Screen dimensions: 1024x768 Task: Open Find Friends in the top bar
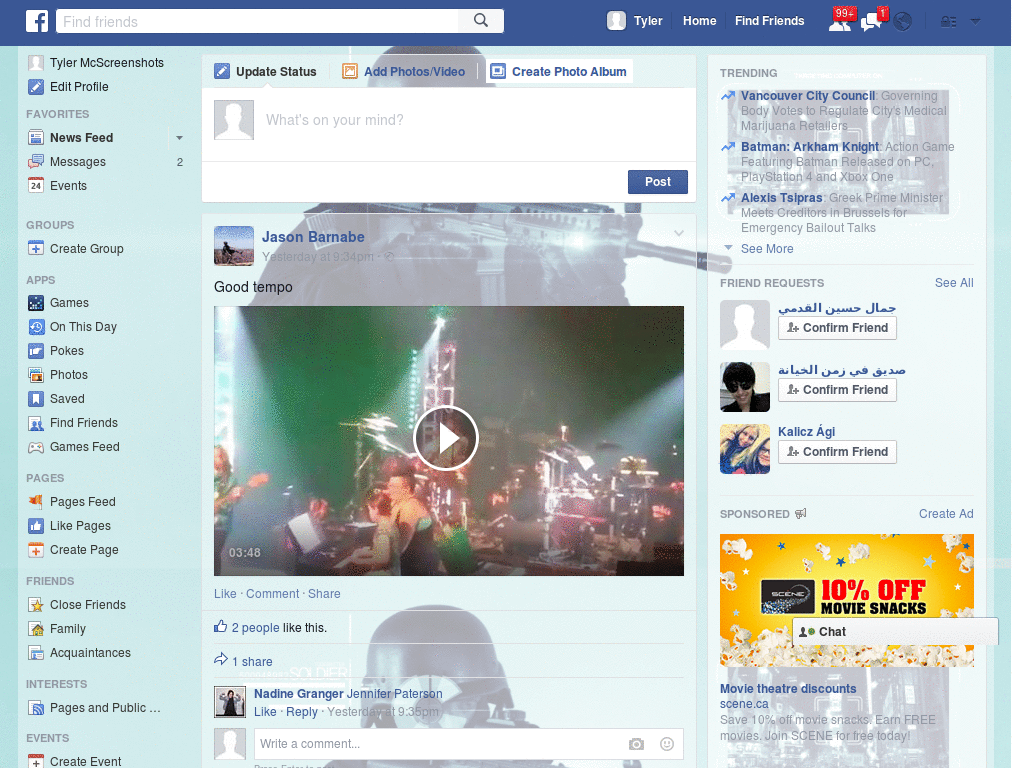tap(769, 21)
